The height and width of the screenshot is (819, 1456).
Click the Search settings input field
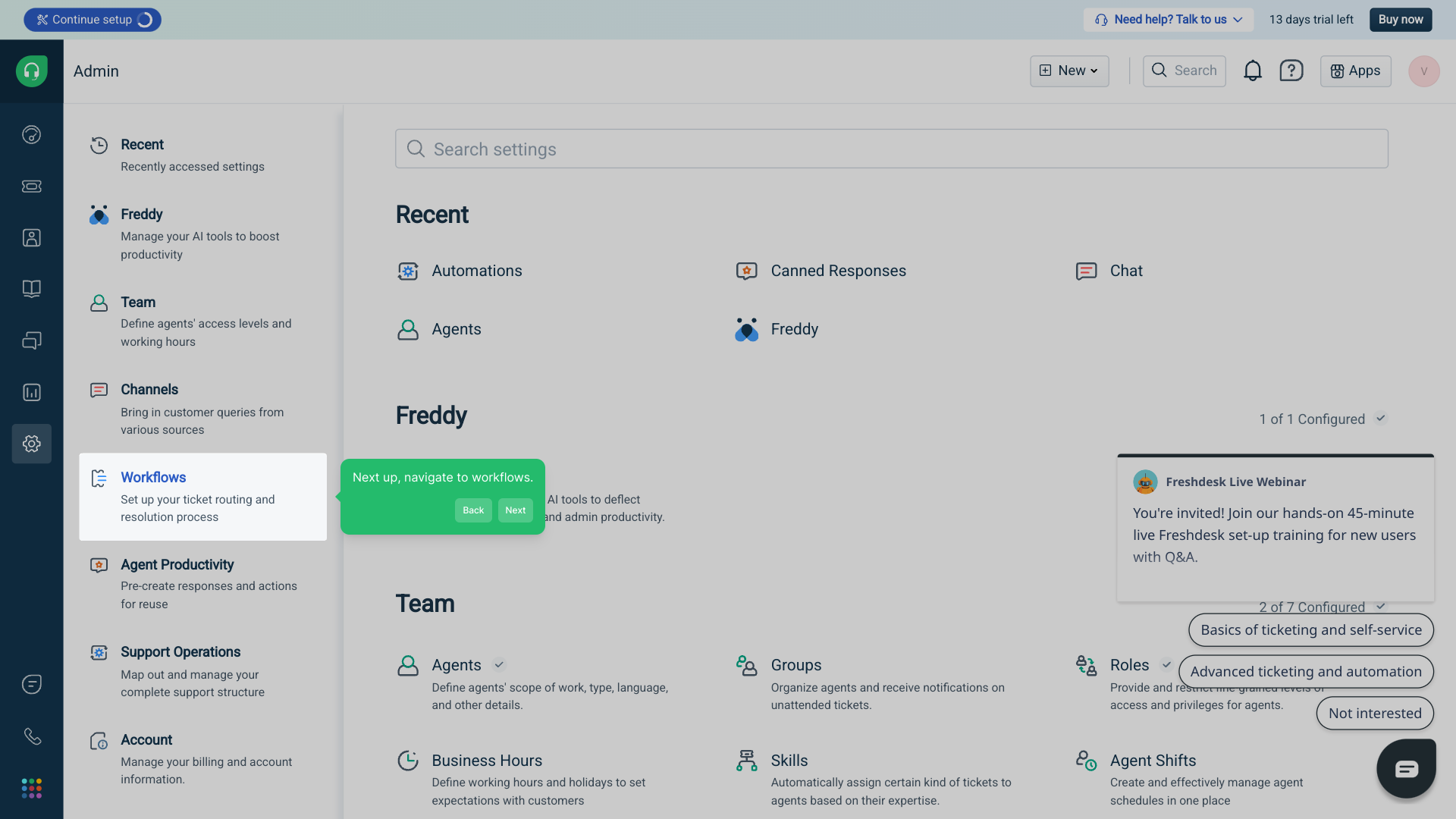click(x=891, y=149)
